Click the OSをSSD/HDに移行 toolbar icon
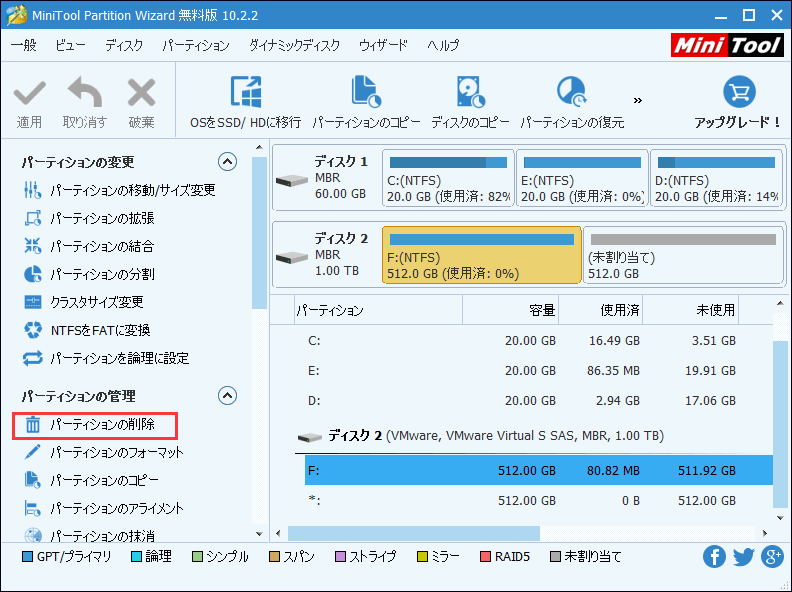This screenshot has height=592, width=792. click(x=245, y=92)
